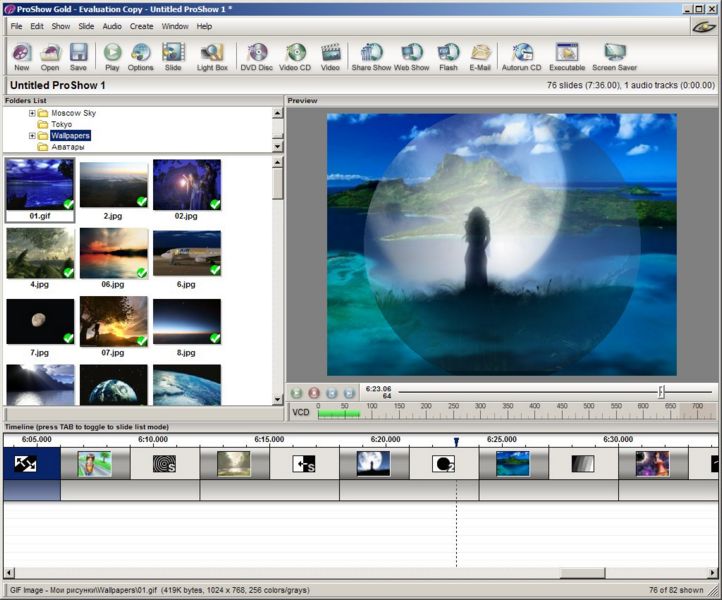Screen dimensions: 722x600
Task: Open show Options from toolbar
Action: tap(140, 57)
